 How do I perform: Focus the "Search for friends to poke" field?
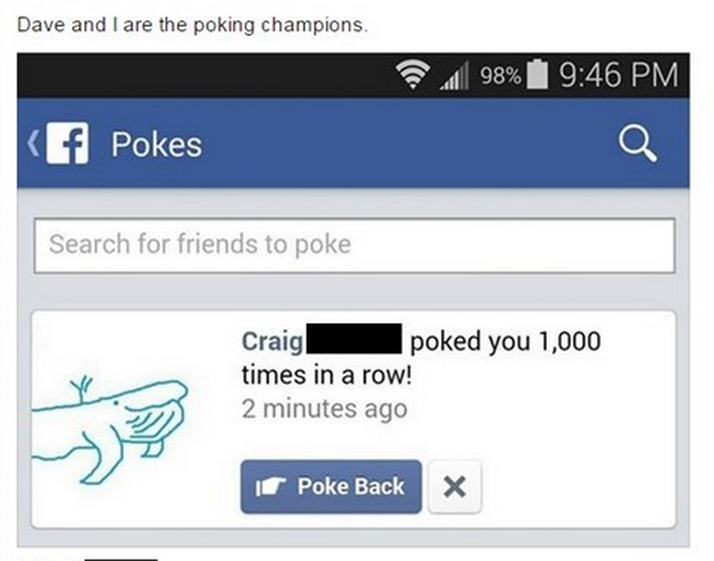click(x=354, y=244)
